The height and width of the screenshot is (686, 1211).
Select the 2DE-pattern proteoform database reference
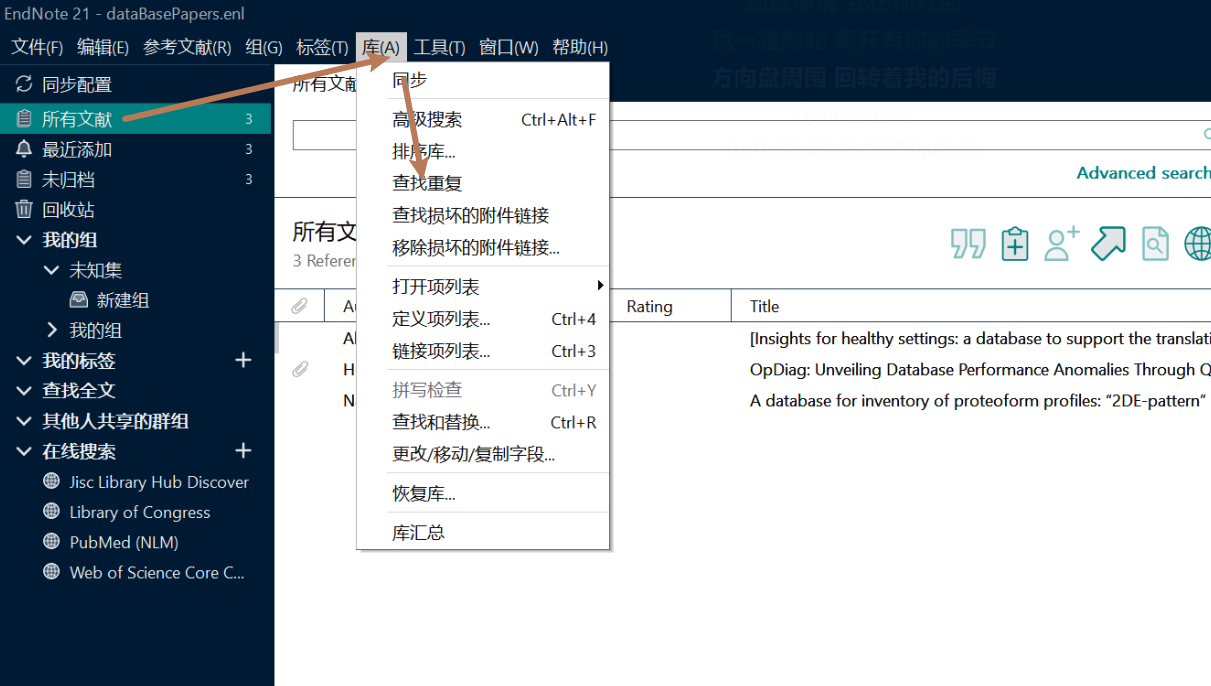978,401
